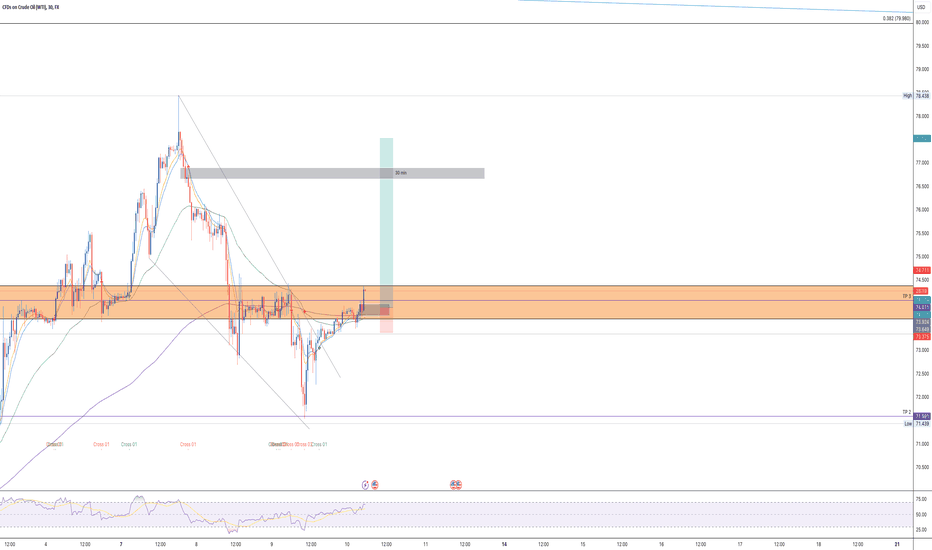The width and height of the screenshot is (932, 550).
Task: Click the 70.500 price axis label
Action: (x=922, y=467)
